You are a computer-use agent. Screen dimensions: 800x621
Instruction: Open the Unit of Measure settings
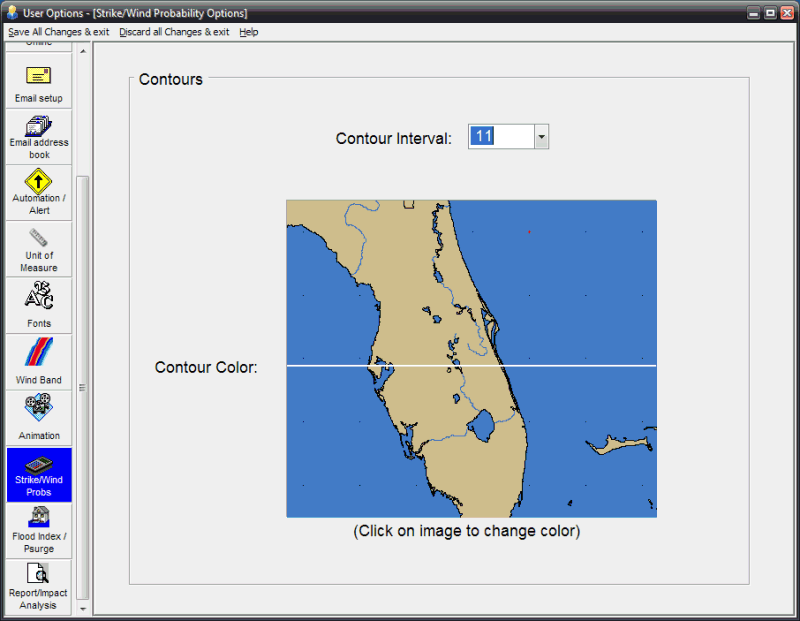[38, 248]
